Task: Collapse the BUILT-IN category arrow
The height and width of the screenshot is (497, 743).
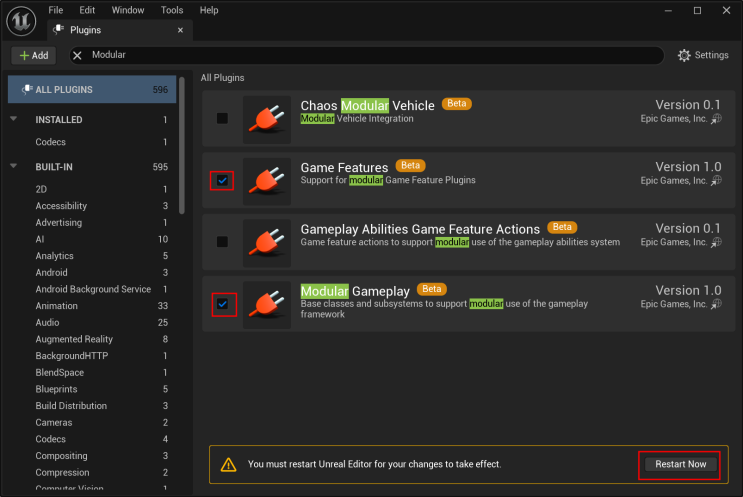Action: [14, 166]
